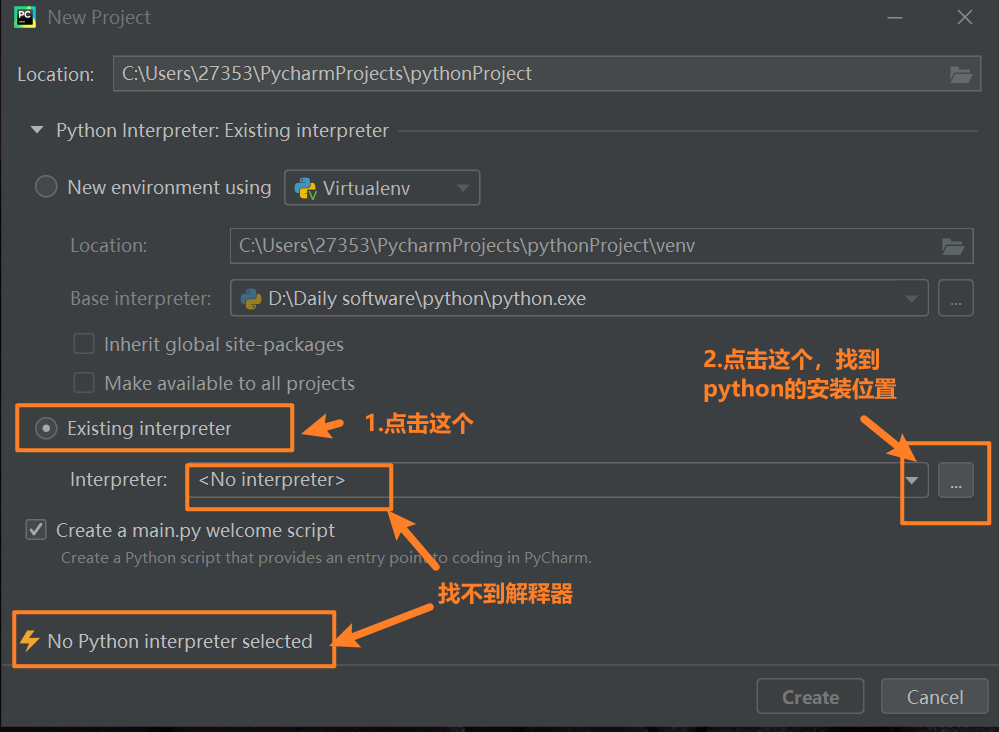
Task: Enable Make available to all projects
Action: click(x=84, y=383)
